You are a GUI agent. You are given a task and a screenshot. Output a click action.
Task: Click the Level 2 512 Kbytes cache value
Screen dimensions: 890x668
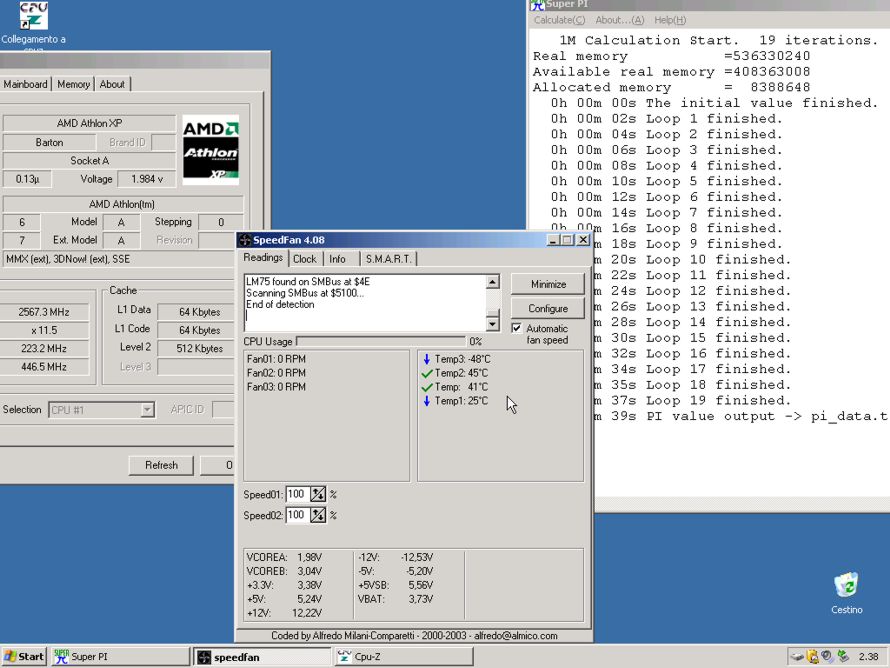(x=199, y=348)
